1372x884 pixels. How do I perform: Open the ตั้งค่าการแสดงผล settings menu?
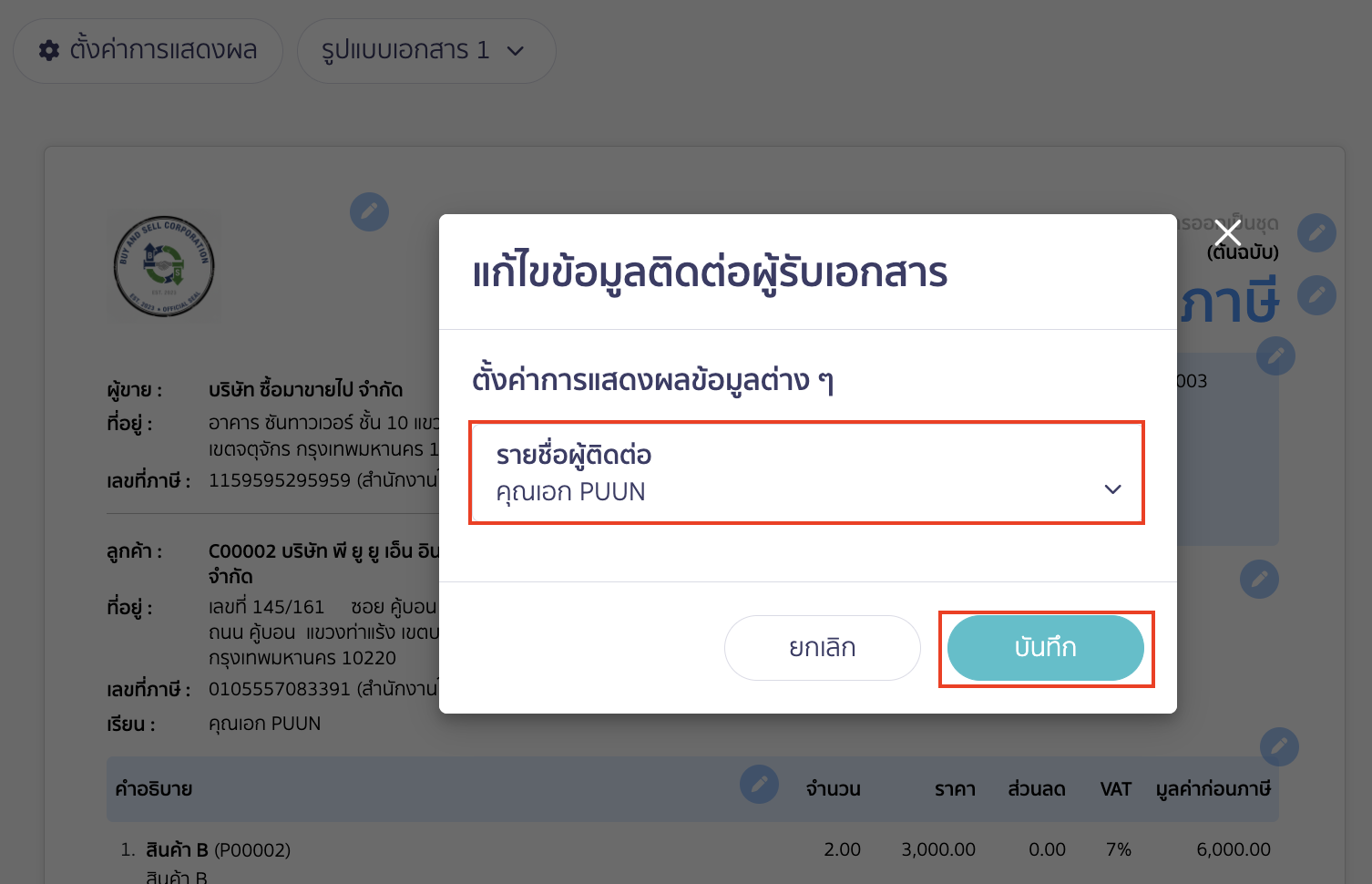[147, 51]
